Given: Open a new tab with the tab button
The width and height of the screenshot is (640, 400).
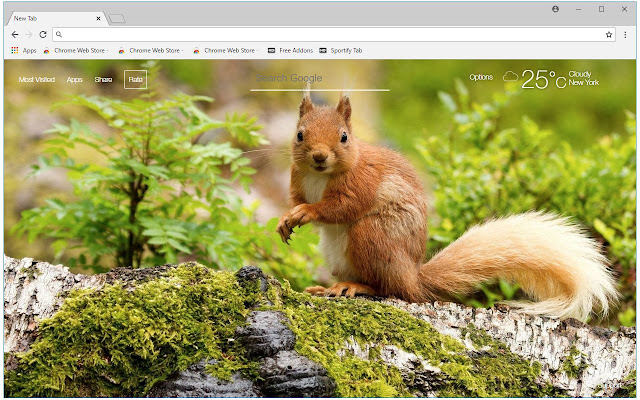Looking at the screenshot, I should point(117,19).
